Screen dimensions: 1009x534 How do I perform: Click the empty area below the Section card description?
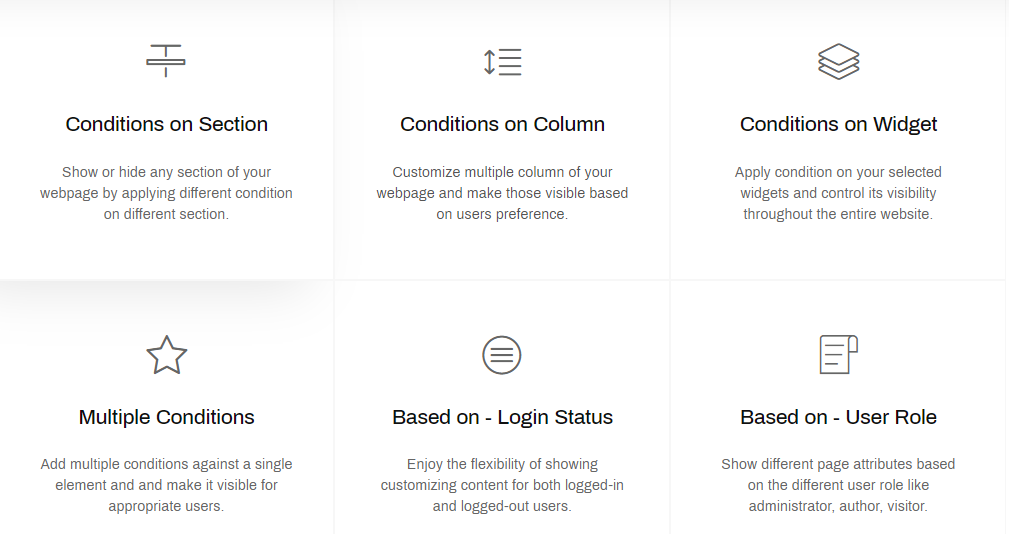(167, 251)
